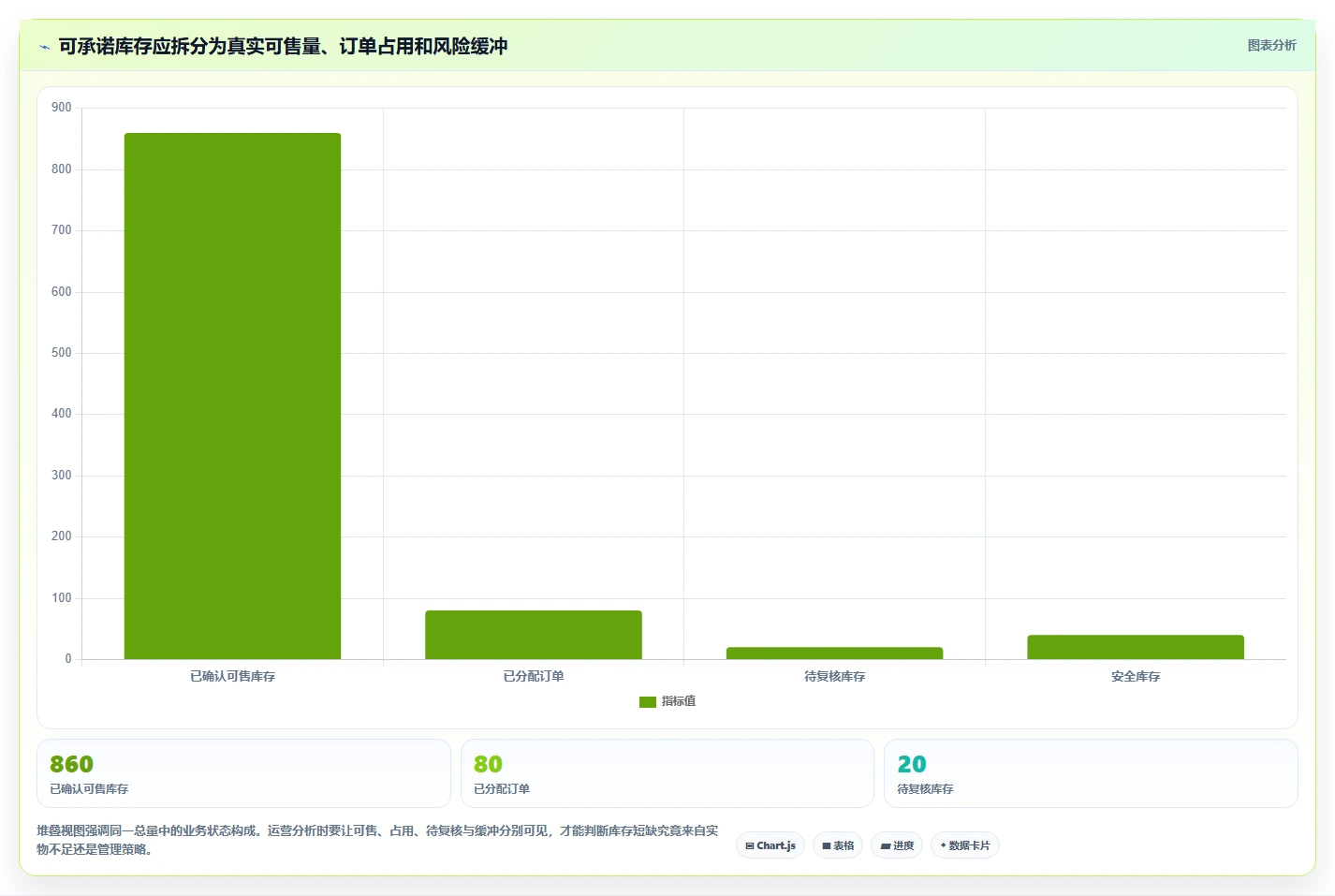Click the 安全库存 bar in chart
This screenshot has width=1335, height=896.
[1136, 647]
